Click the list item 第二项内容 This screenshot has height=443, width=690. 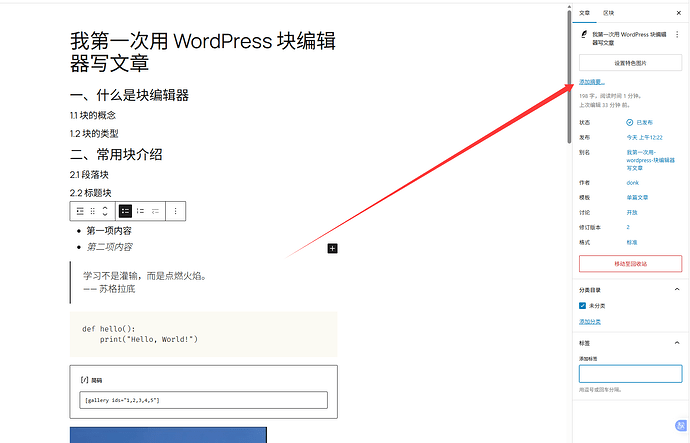[110, 247]
